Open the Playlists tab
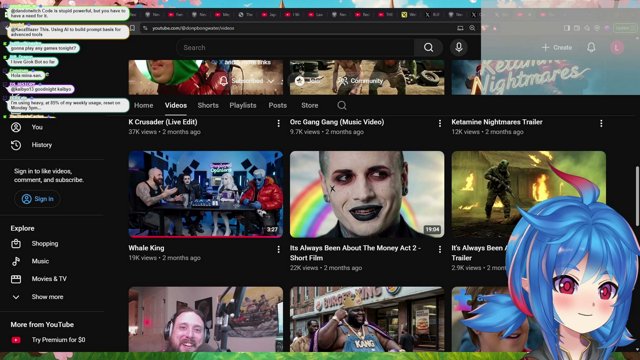The image size is (640, 360). pyautogui.click(x=243, y=105)
